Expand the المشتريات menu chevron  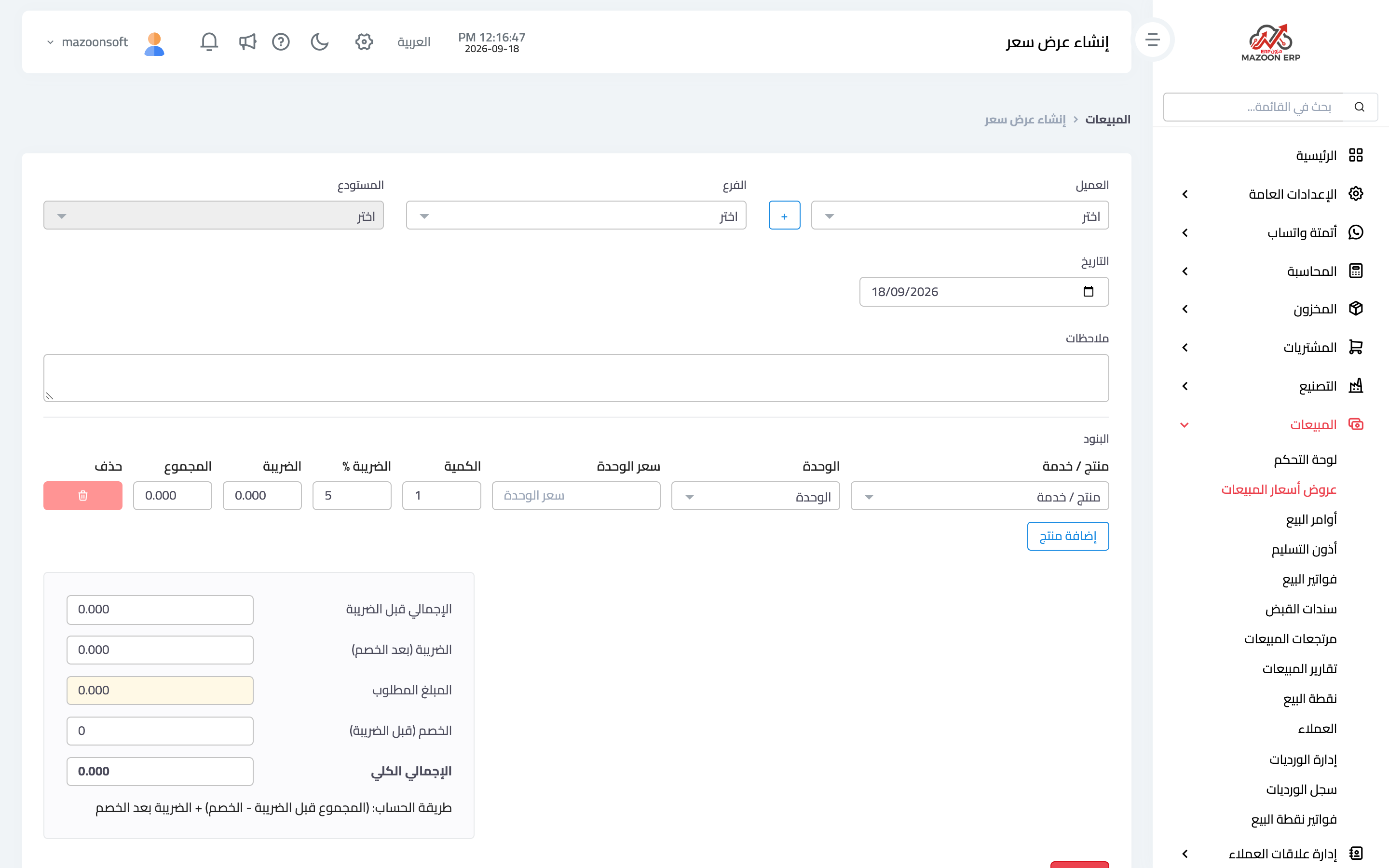[1185, 347]
